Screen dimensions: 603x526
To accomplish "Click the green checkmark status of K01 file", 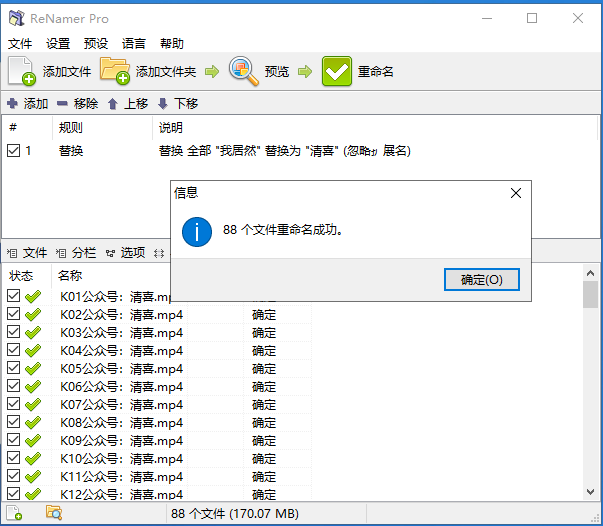I will (33, 296).
